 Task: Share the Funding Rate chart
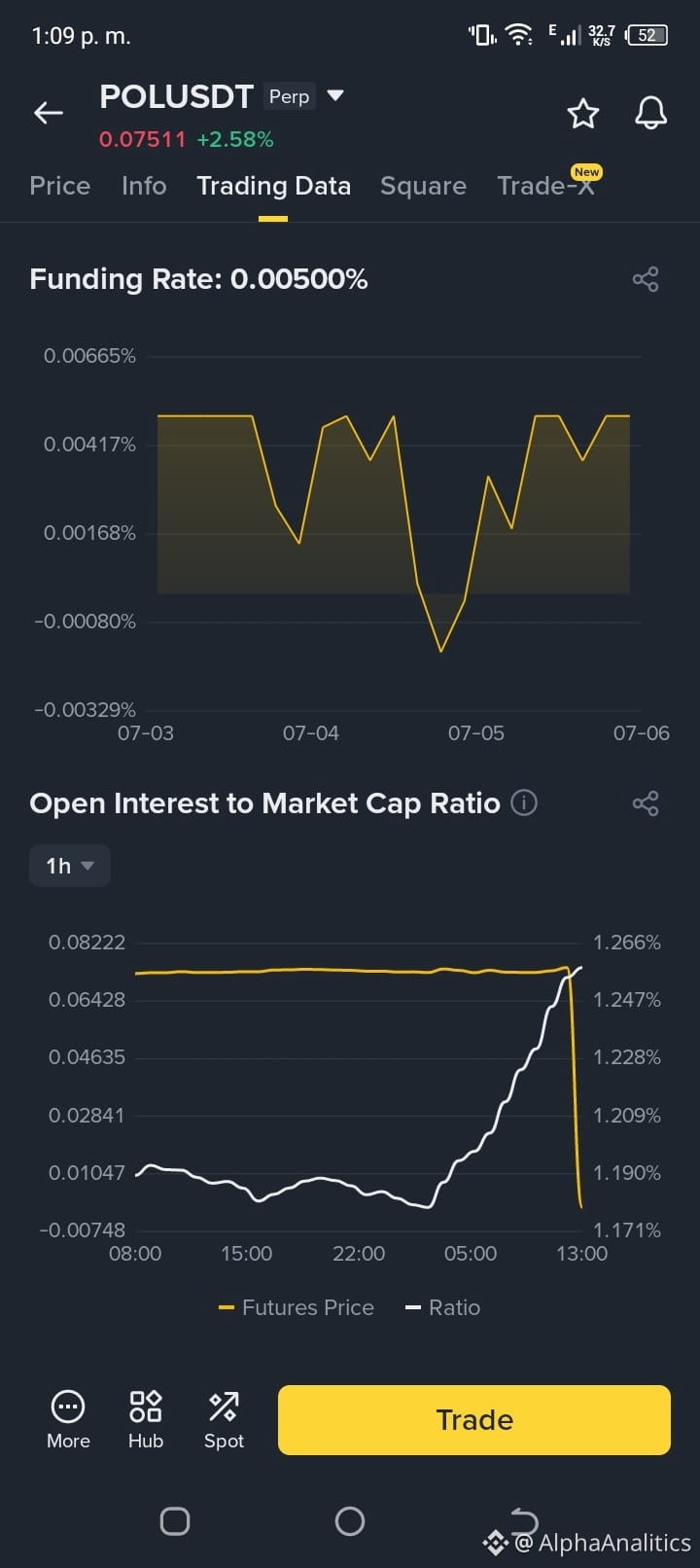tap(646, 279)
